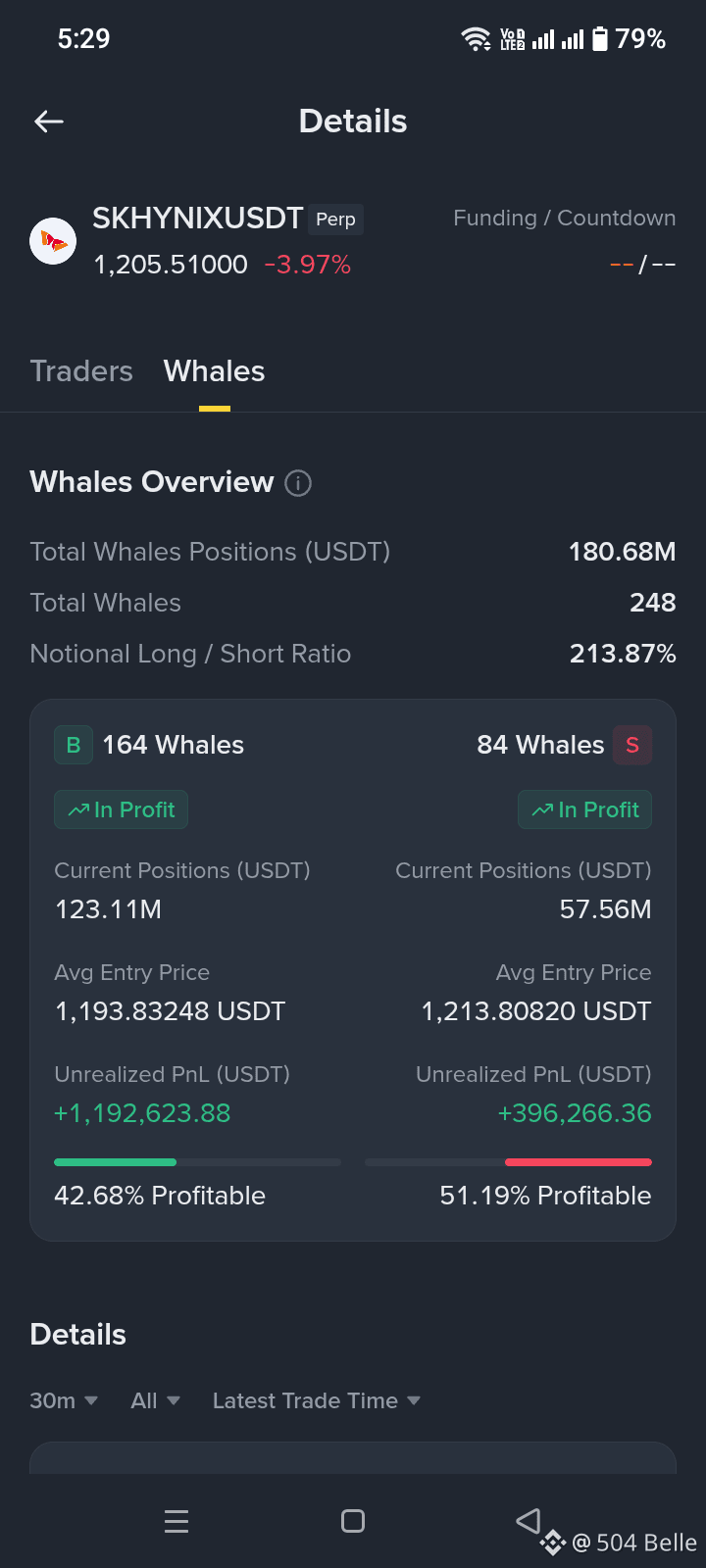Tap the Funding / Countdown value
This screenshot has height=1568, width=706.
pyautogui.click(x=642, y=265)
